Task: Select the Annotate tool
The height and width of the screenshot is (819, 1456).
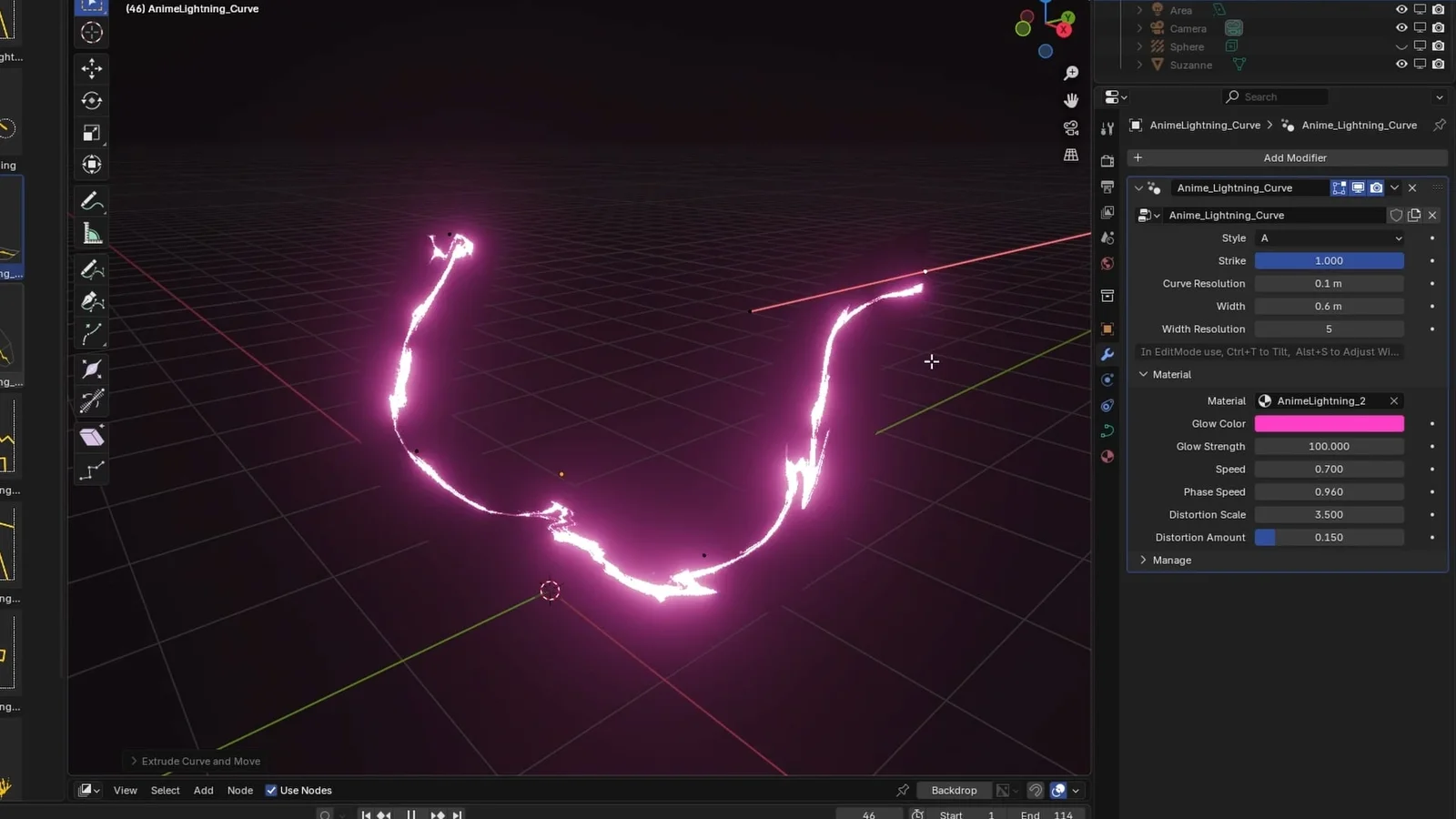Action: click(91, 201)
